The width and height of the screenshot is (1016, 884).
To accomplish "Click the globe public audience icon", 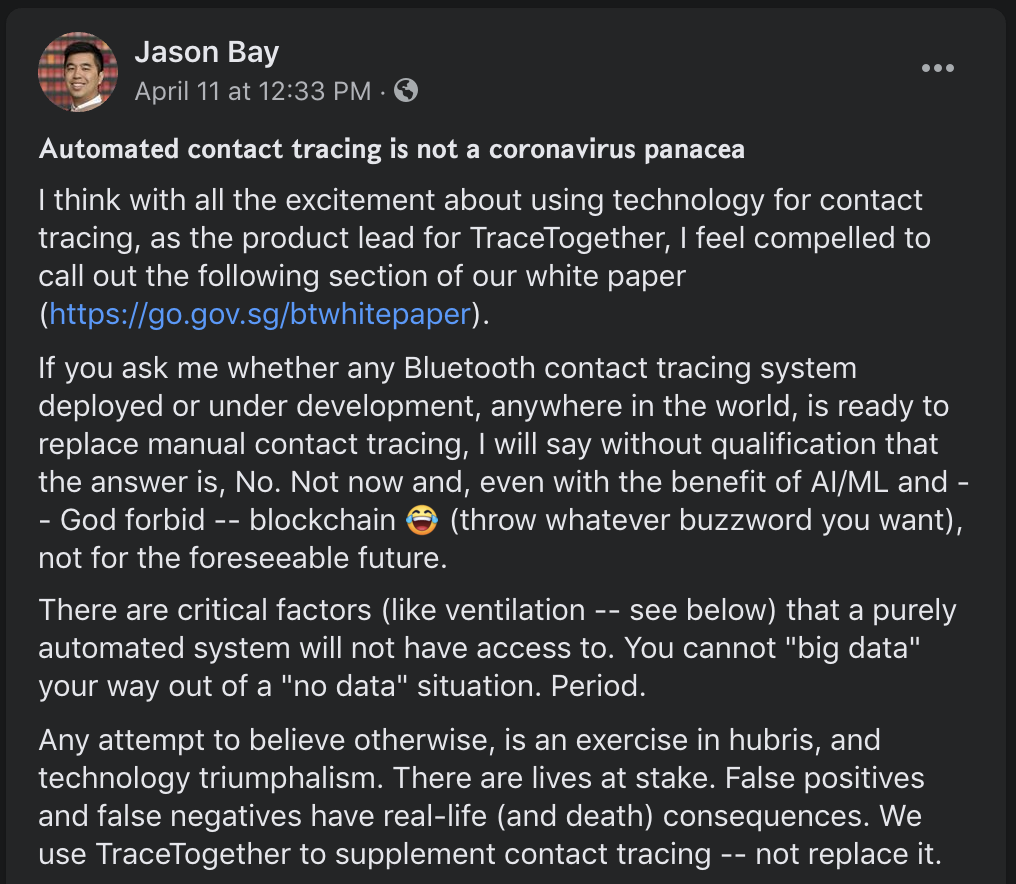I will (x=406, y=91).
